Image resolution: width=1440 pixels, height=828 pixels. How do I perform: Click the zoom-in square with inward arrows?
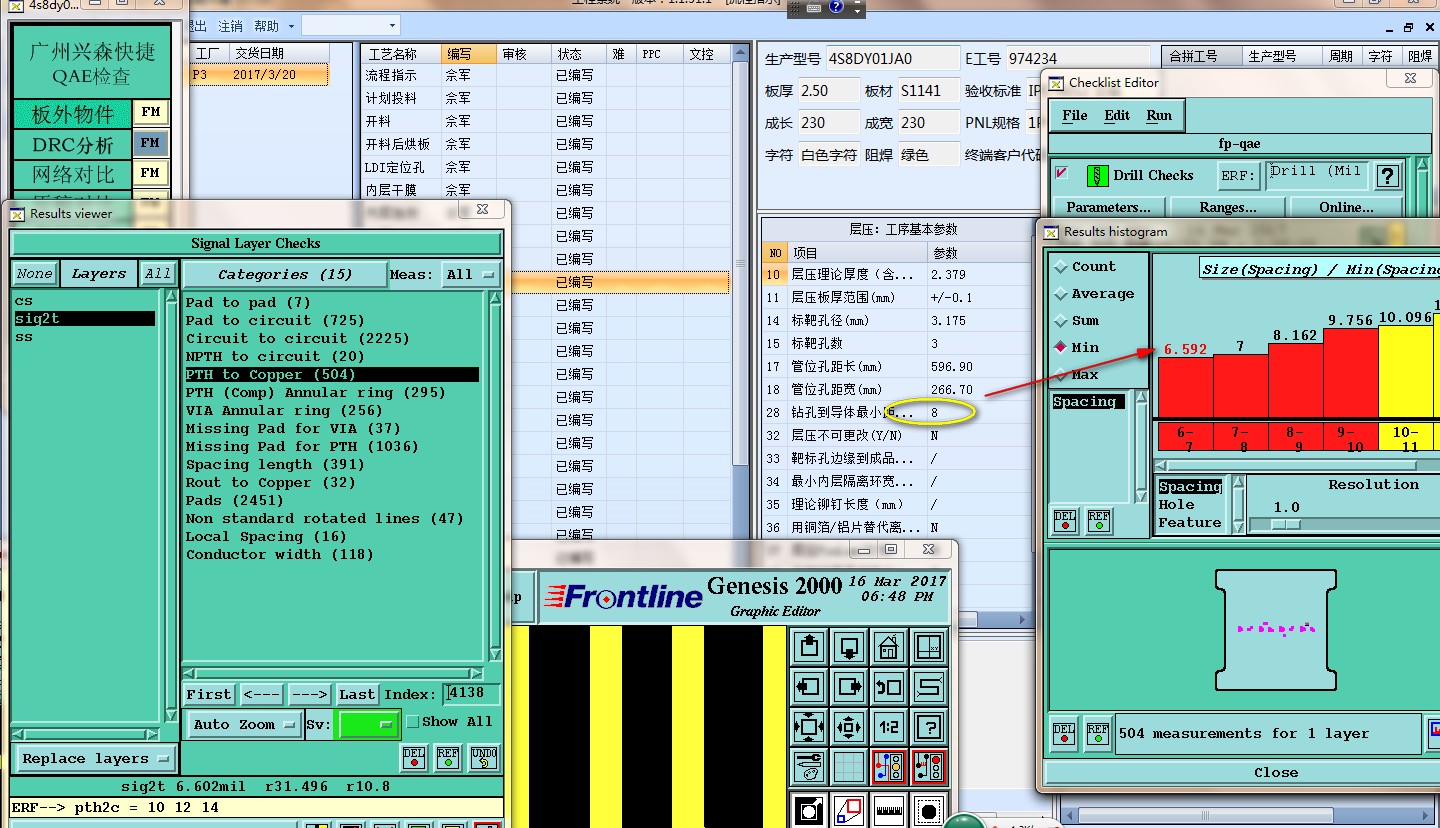click(x=808, y=727)
